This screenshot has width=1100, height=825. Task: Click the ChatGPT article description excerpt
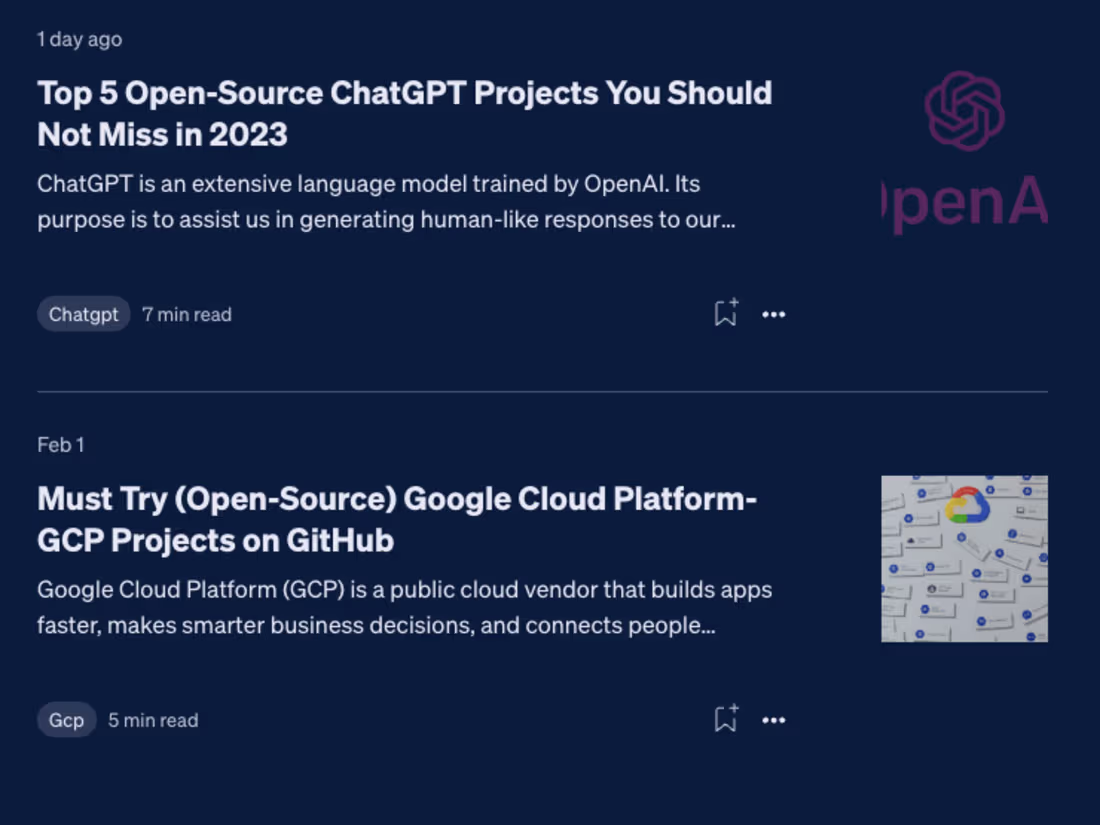click(387, 202)
